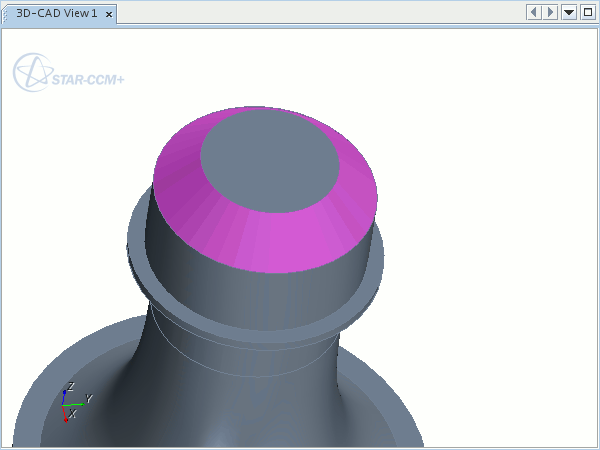Select the flat grey top face
This screenshot has width=600, height=450.
[270, 161]
